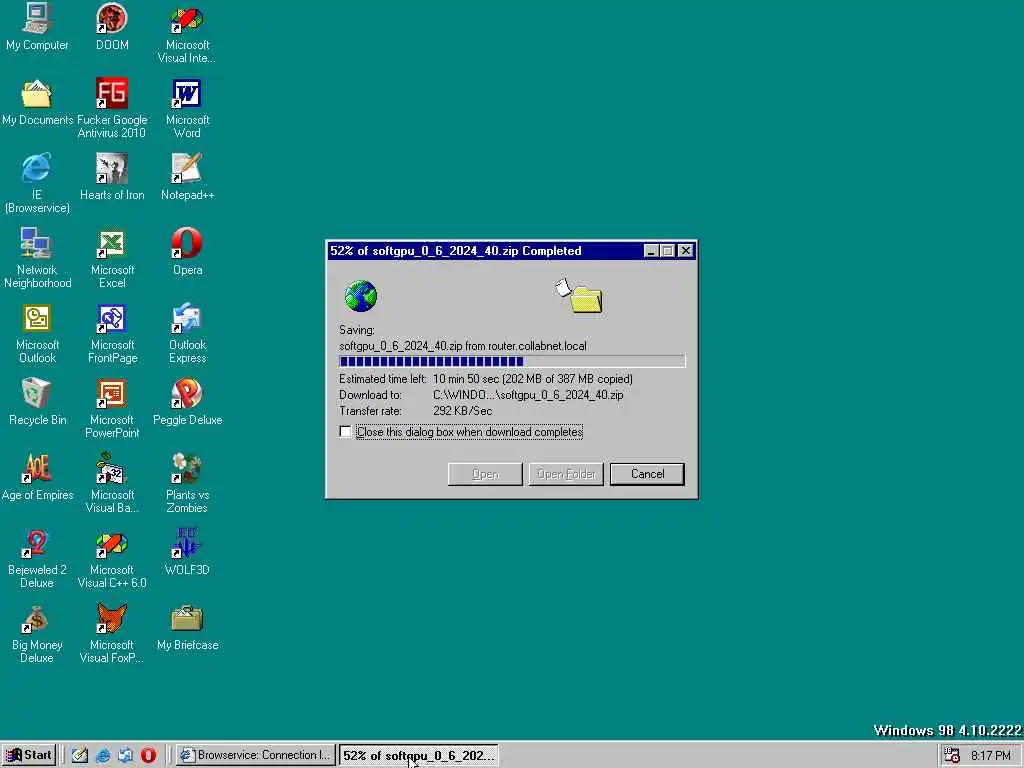
Task: Launch Internet Explorer from quick launch bar
Action: (103, 756)
